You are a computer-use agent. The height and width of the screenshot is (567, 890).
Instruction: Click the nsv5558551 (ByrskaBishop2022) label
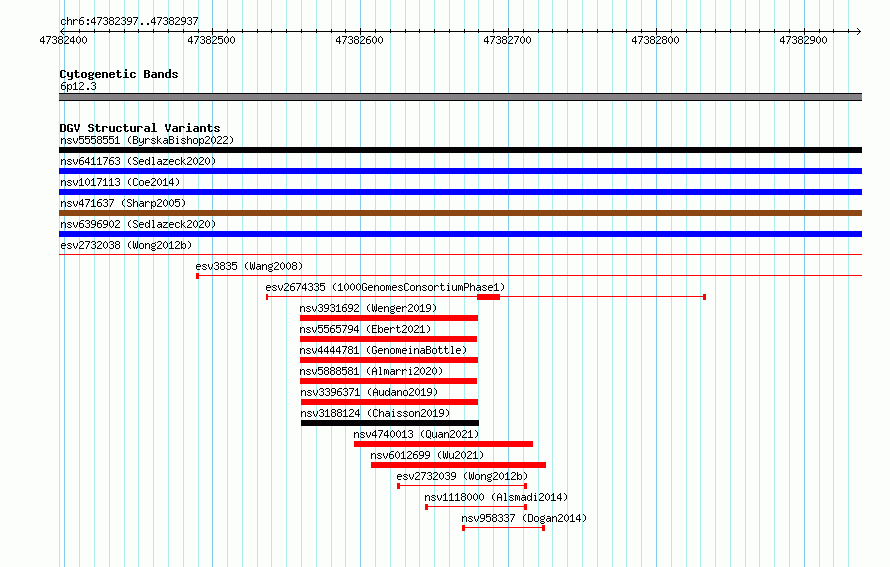[x=147, y=140]
